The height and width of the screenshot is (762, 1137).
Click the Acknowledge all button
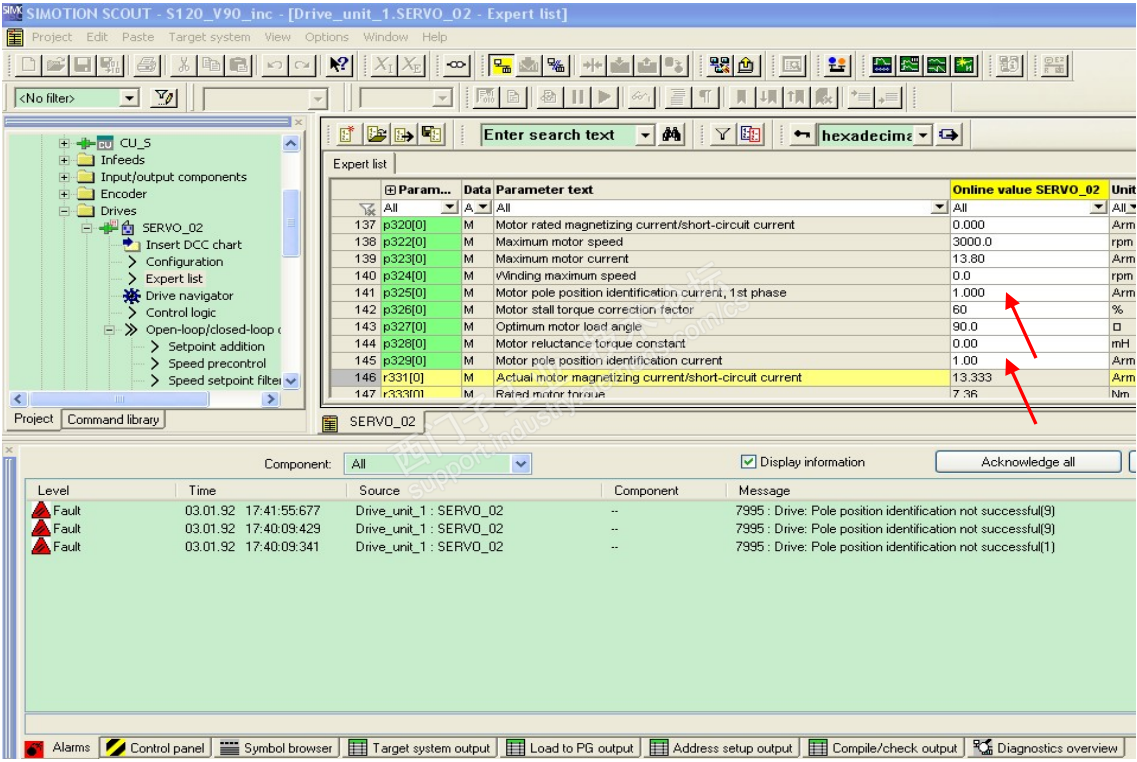[x=1027, y=462]
